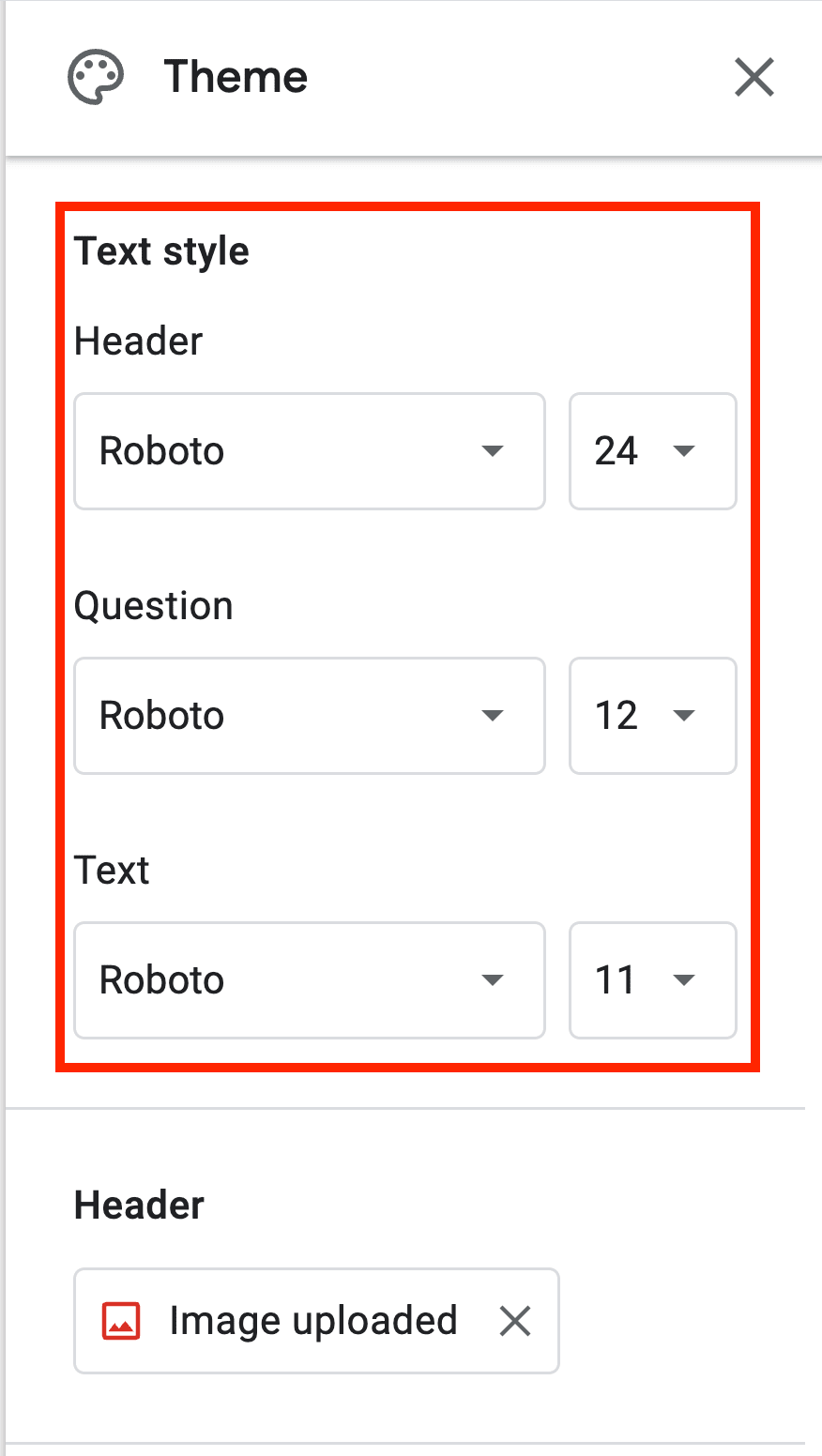This screenshot has width=822, height=1456.
Task: Click the palette icon beside Theme
Action: tap(94, 76)
